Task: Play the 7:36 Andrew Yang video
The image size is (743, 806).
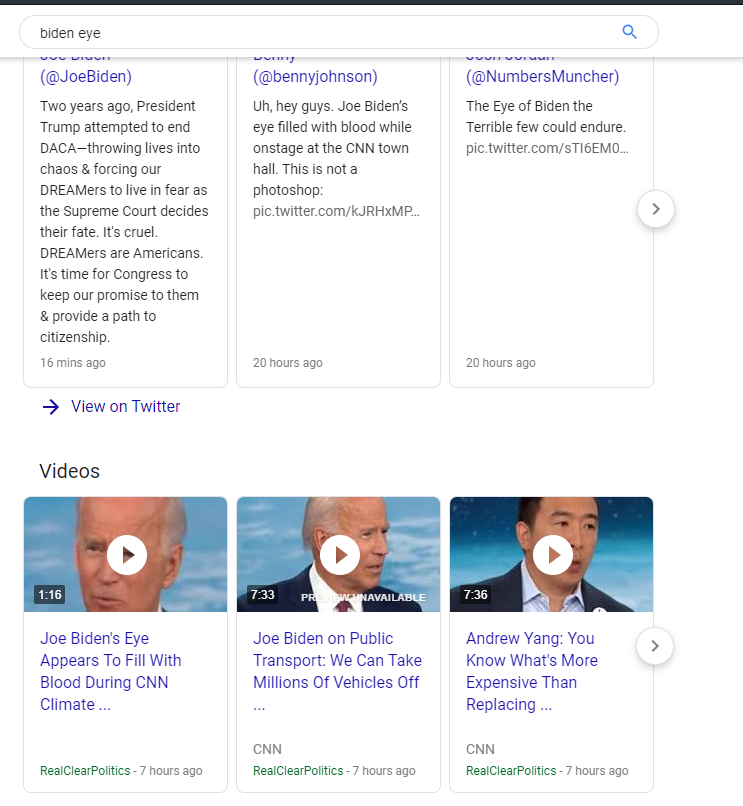Action: (x=553, y=555)
